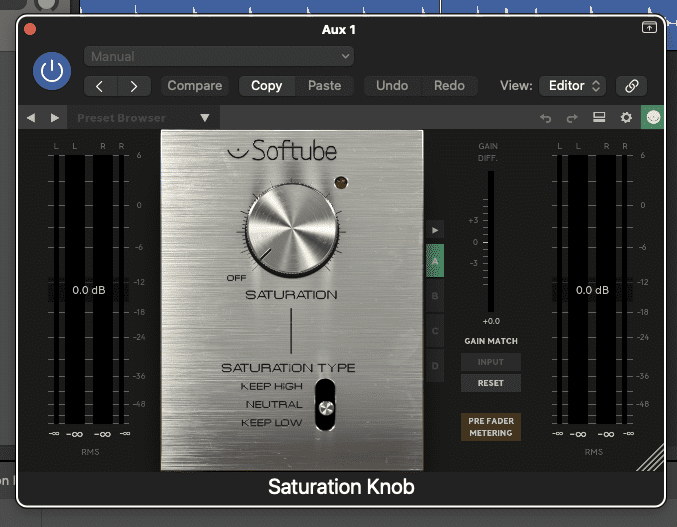Click the window expand icon top right
677x527 pixels.
click(649, 28)
